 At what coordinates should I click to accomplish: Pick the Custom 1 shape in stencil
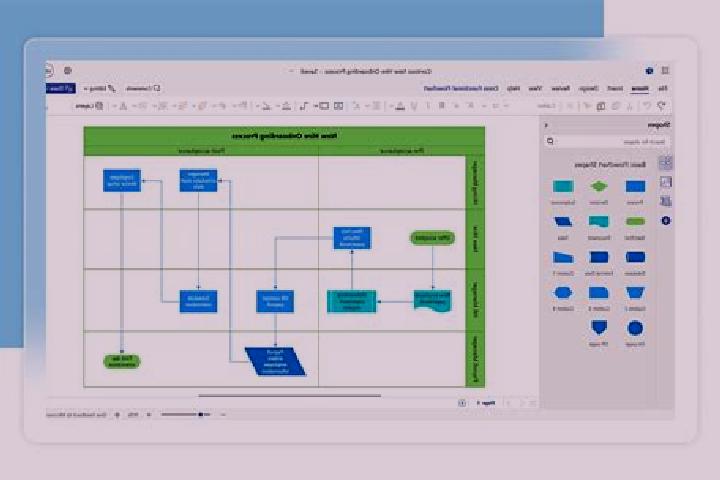563,257
